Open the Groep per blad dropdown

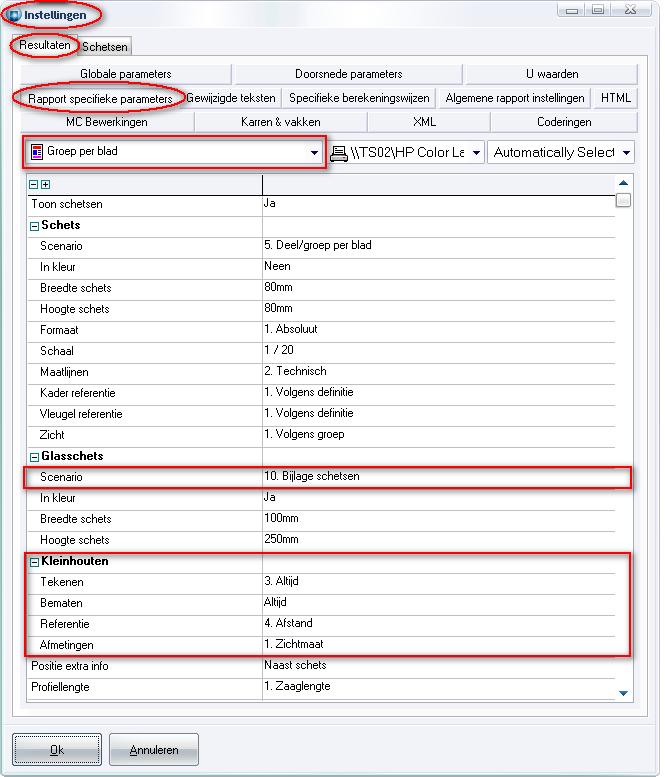(314, 152)
